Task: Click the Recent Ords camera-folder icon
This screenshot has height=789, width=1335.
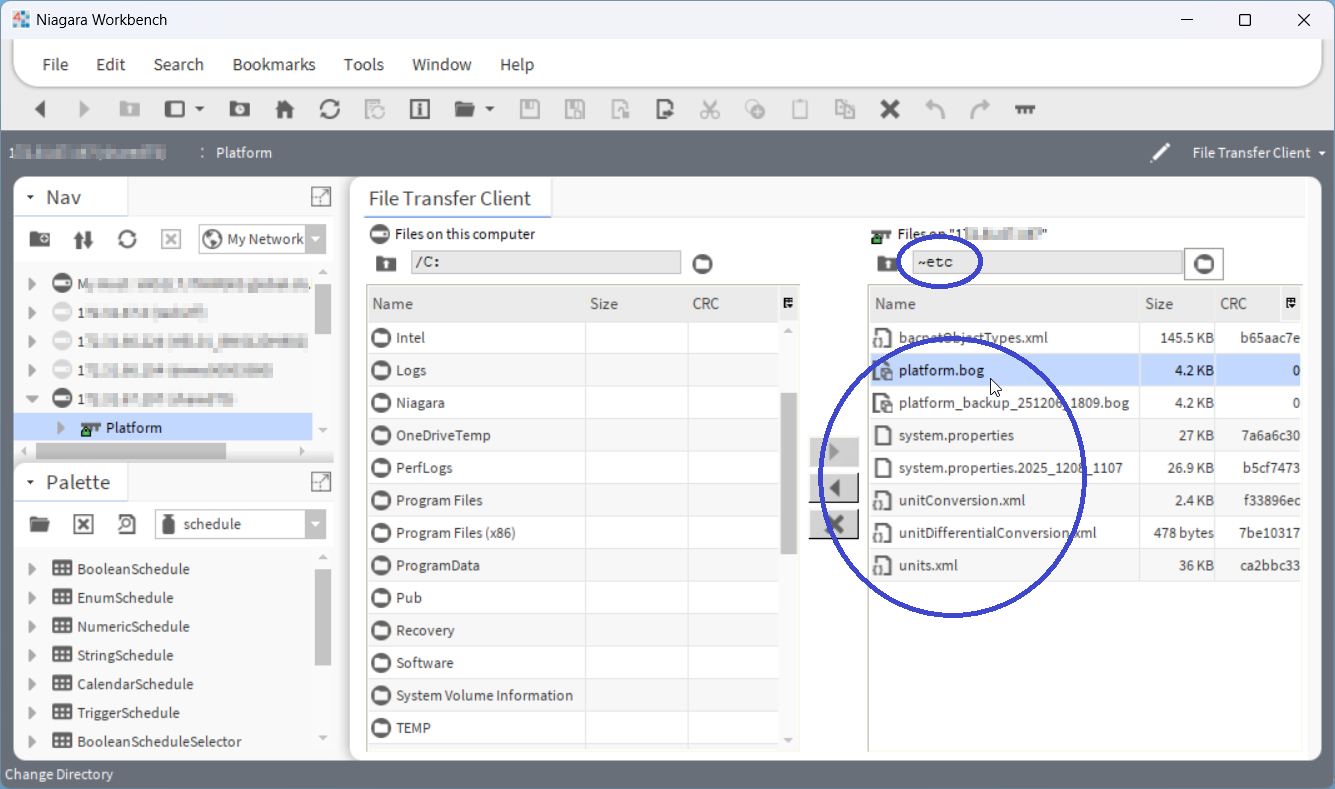Action: click(x=240, y=109)
